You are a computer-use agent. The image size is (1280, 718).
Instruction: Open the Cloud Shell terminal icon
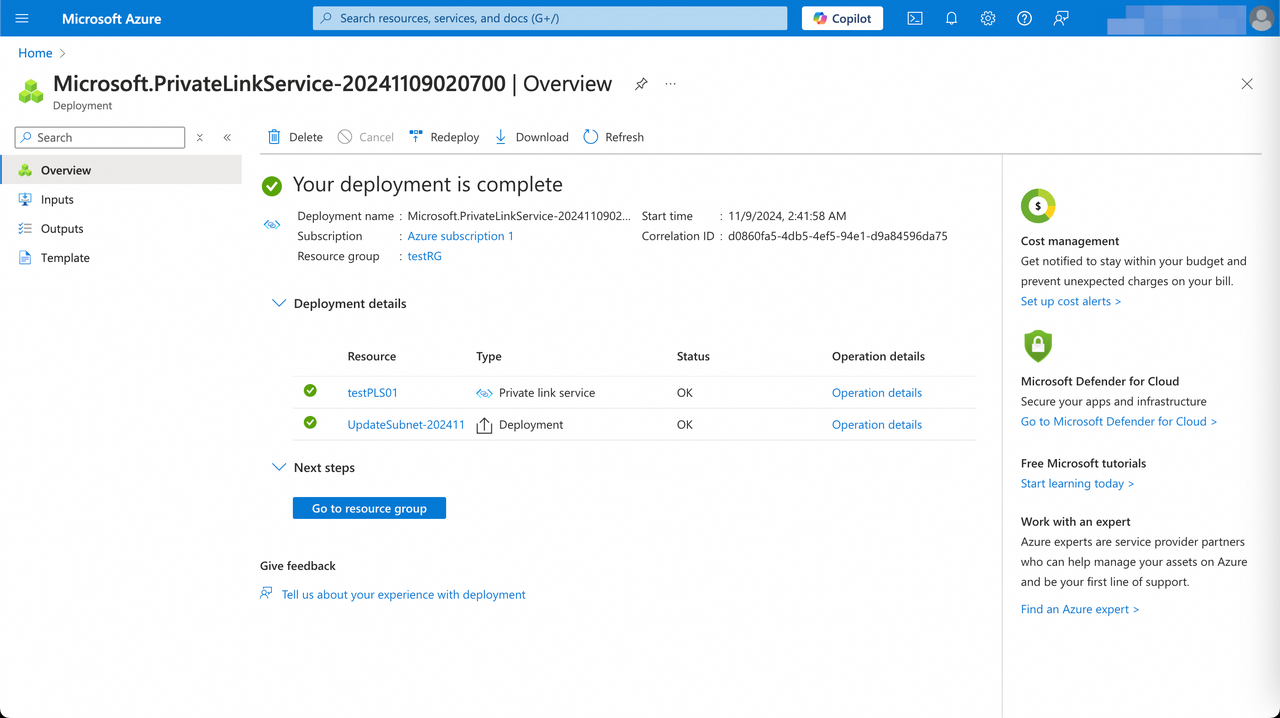pyautogui.click(x=914, y=18)
